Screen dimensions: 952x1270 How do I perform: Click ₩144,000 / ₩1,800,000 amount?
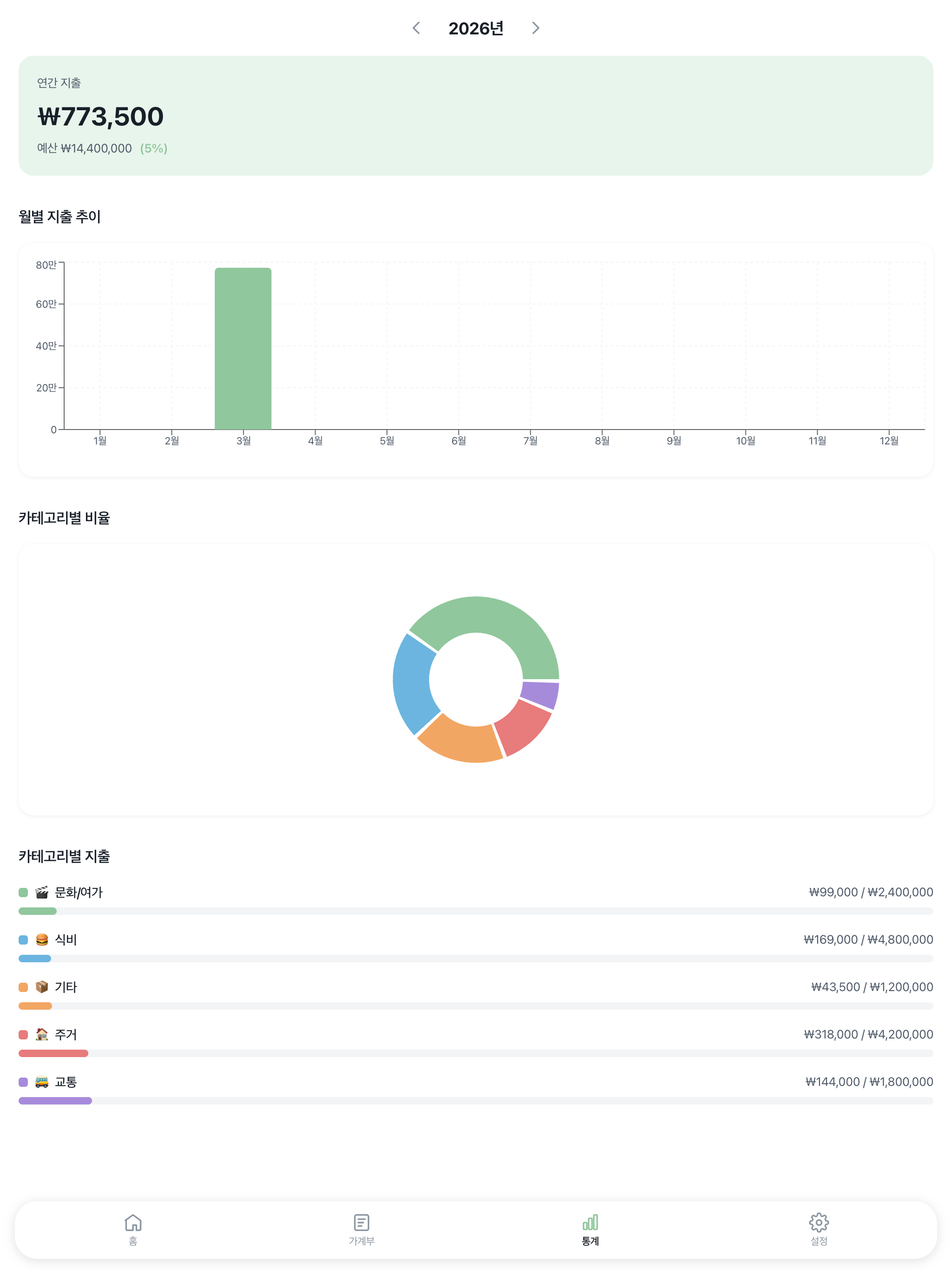click(869, 1082)
